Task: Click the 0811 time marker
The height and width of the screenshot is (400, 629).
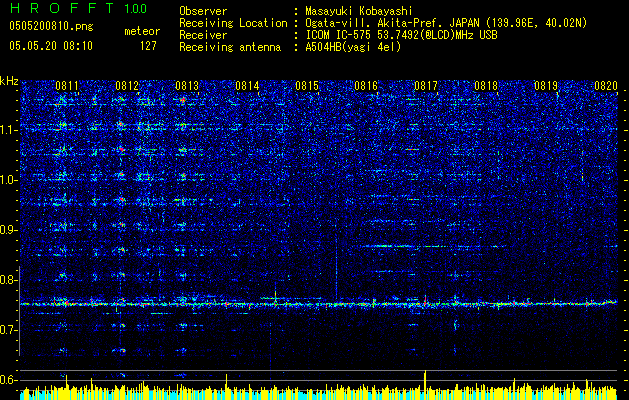Action: (67, 85)
